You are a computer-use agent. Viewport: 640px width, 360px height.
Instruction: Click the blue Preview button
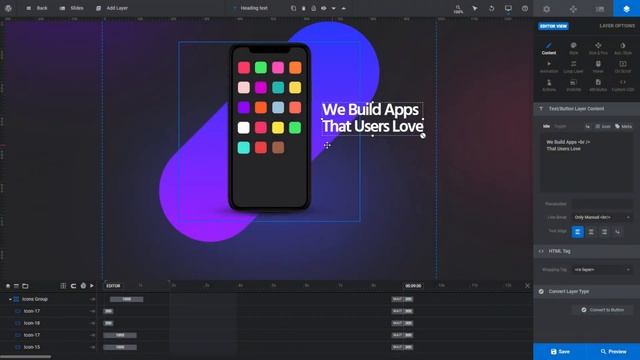pyautogui.click(x=613, y=351)
